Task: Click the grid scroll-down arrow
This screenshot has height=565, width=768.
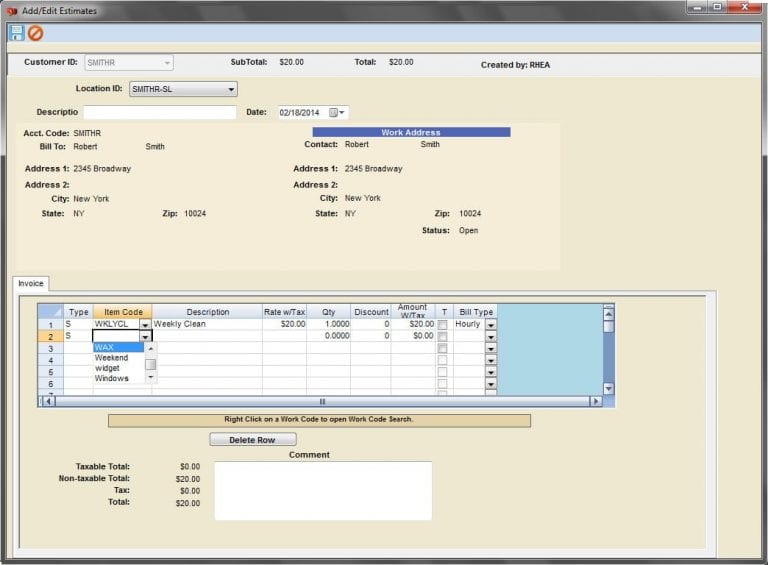Action: pos(608,389)
